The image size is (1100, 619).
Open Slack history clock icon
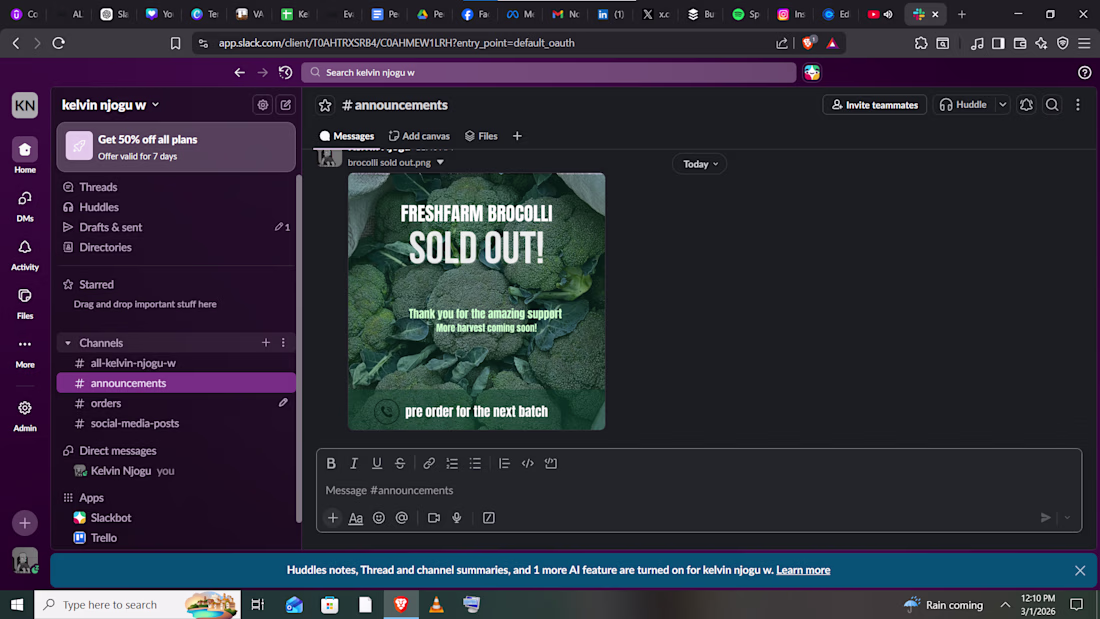(x=285, y=72)
